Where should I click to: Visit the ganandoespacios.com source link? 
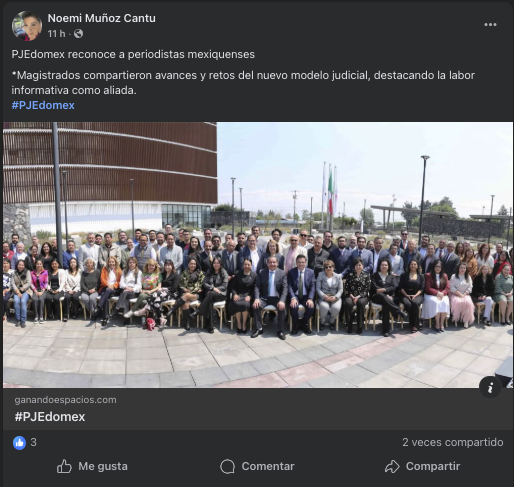point(65,400)
